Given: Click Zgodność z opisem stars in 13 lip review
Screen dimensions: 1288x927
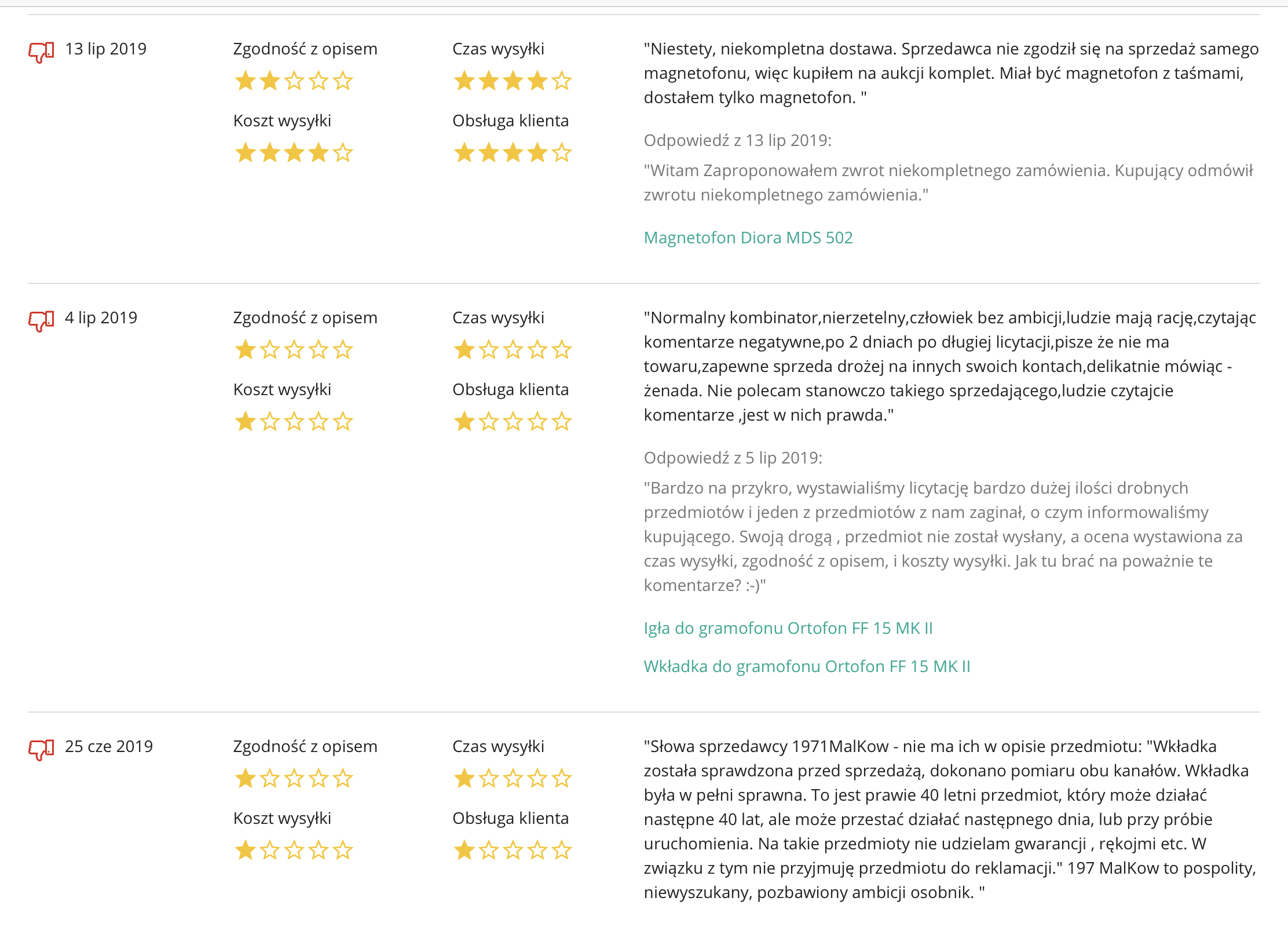Looking at the screenshot, I should (294, 81).
